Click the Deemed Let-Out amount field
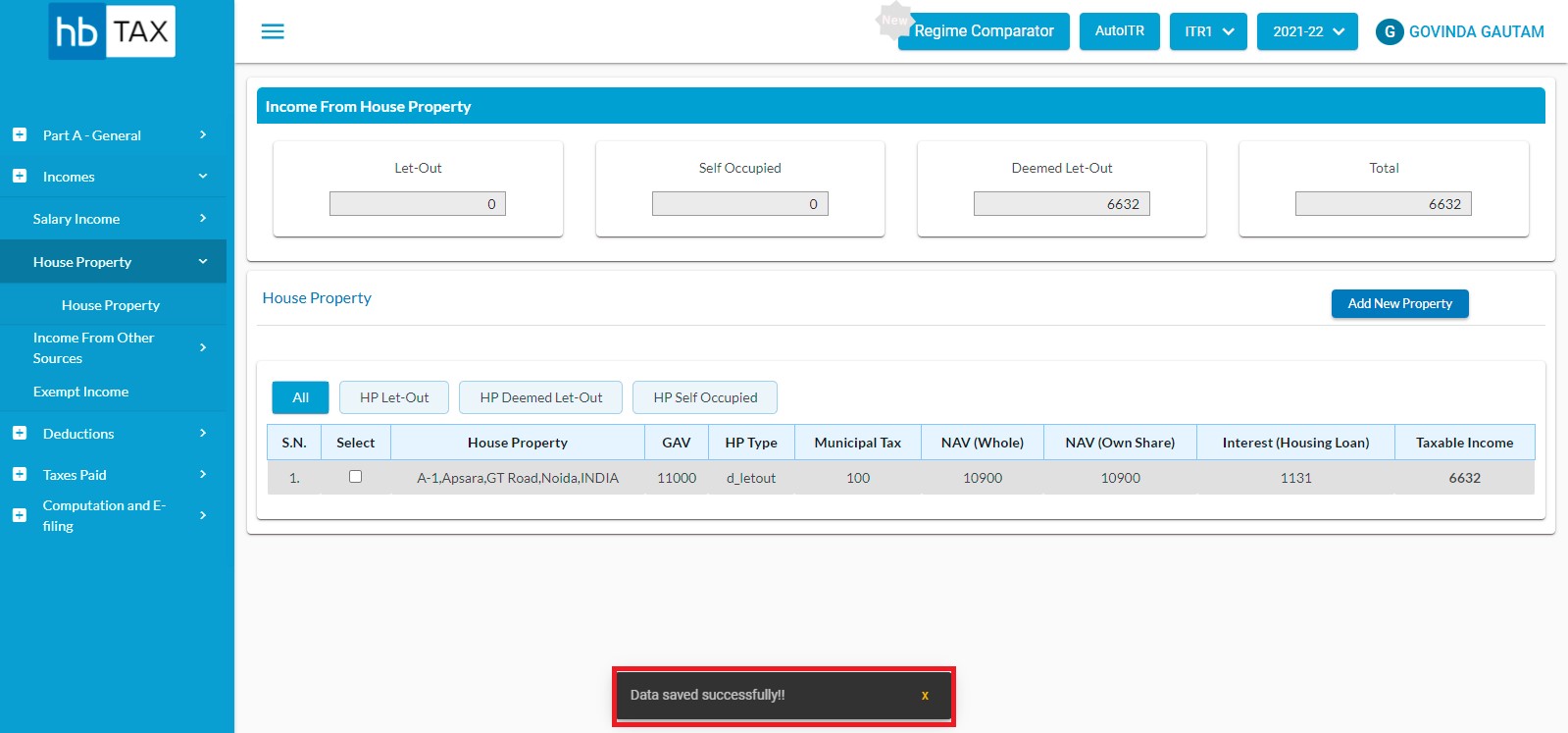 tap(1062, 203)
